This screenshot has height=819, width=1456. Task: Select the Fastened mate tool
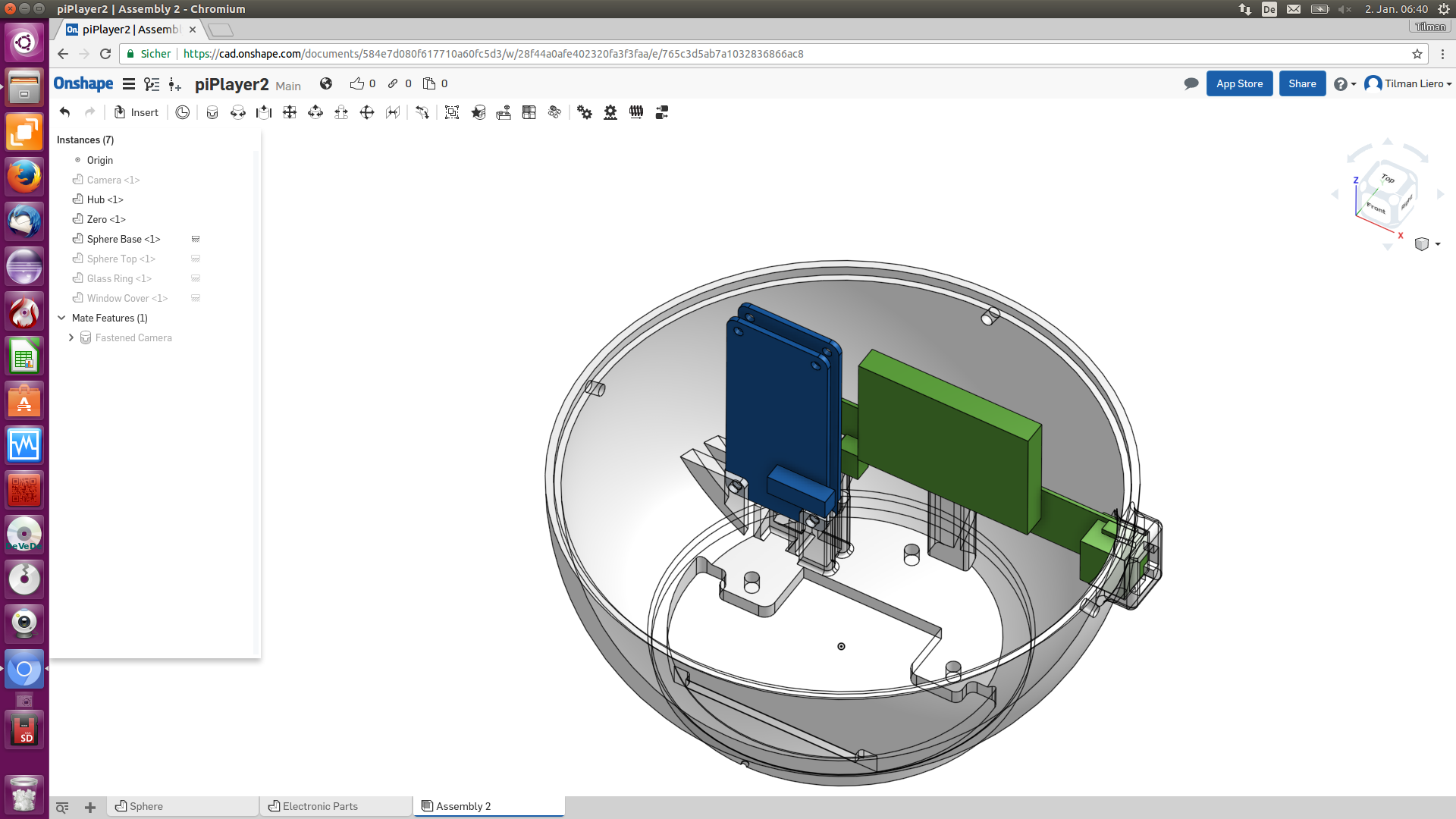(212, 112)
